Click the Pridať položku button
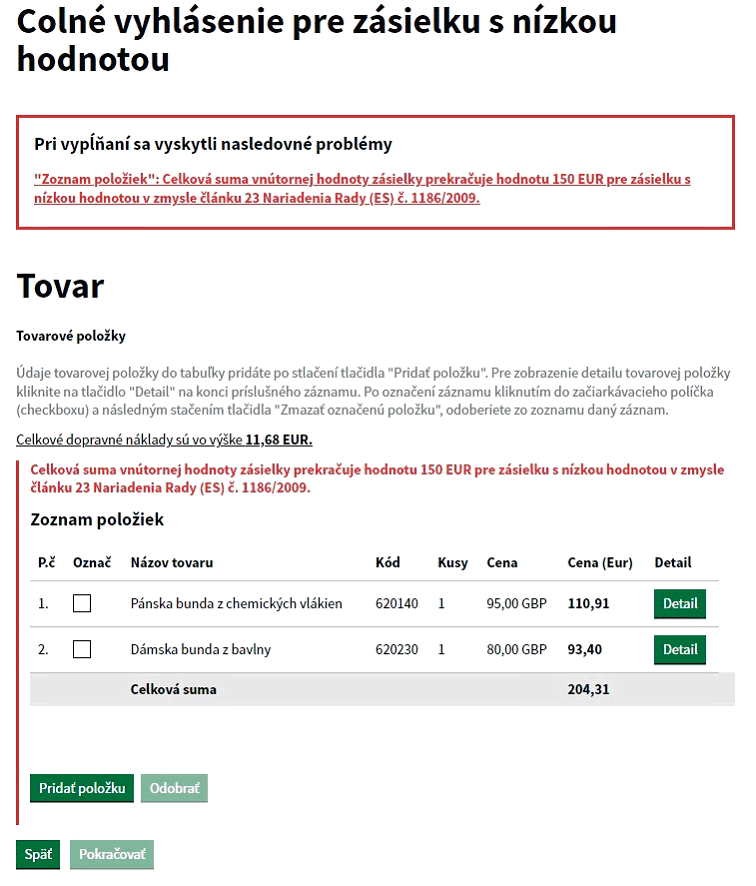Screen dimensions: 756x886 tap(82, 788)
